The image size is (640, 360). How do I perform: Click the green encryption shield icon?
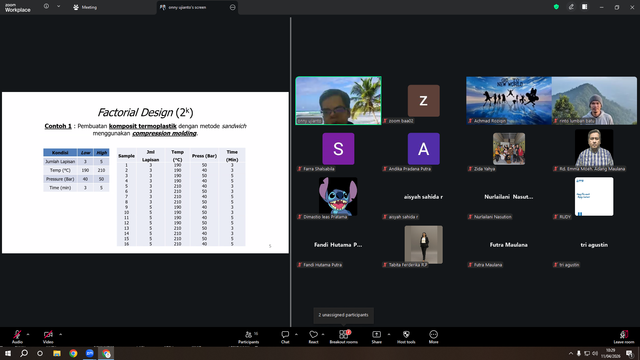(556, 7)
